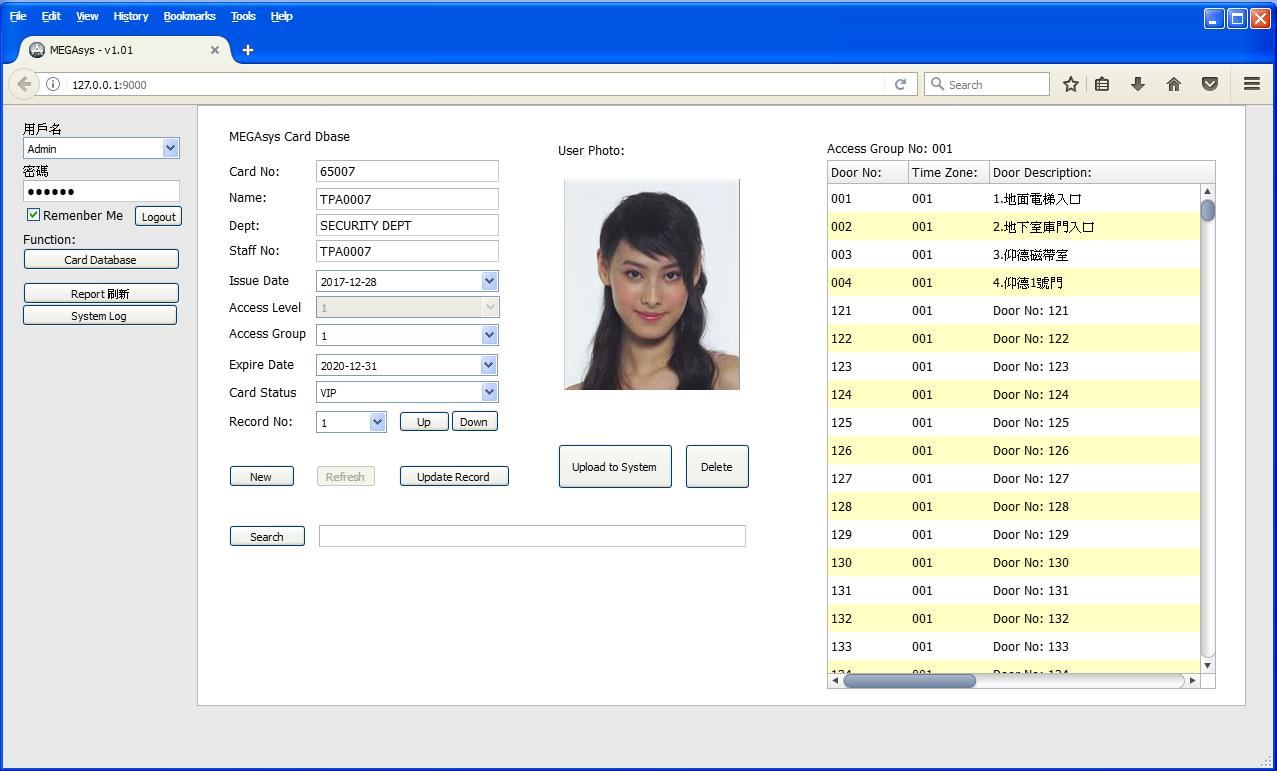Click the browser back arrow button
The width and height of the screenshot is (1277, 771).
pyautogui.click(x=24, y=85)
